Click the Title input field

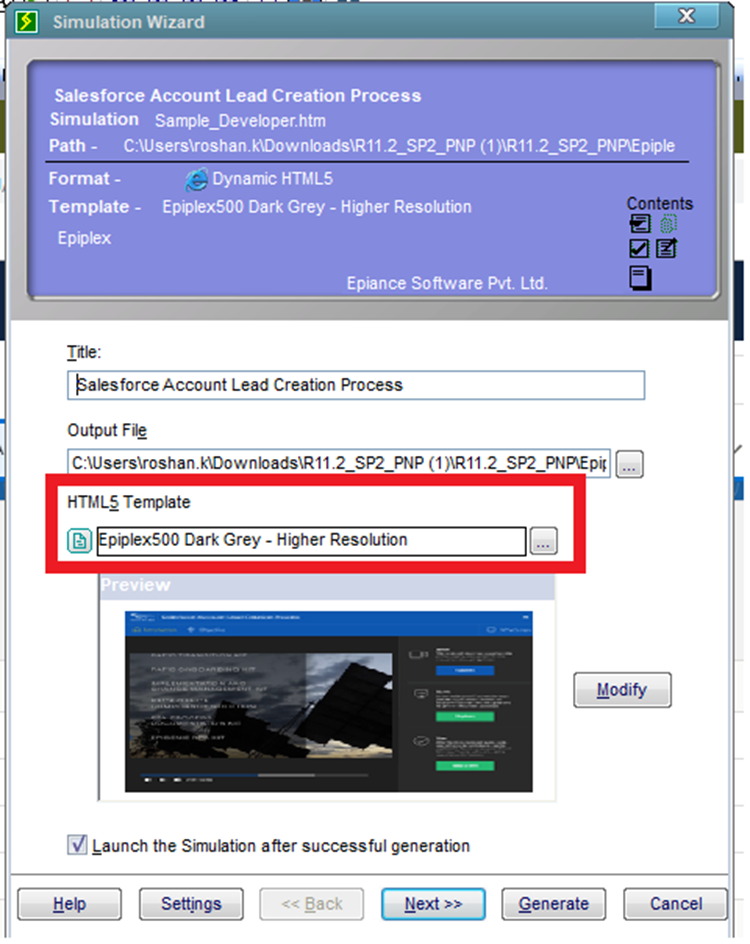tap(356, 385)
